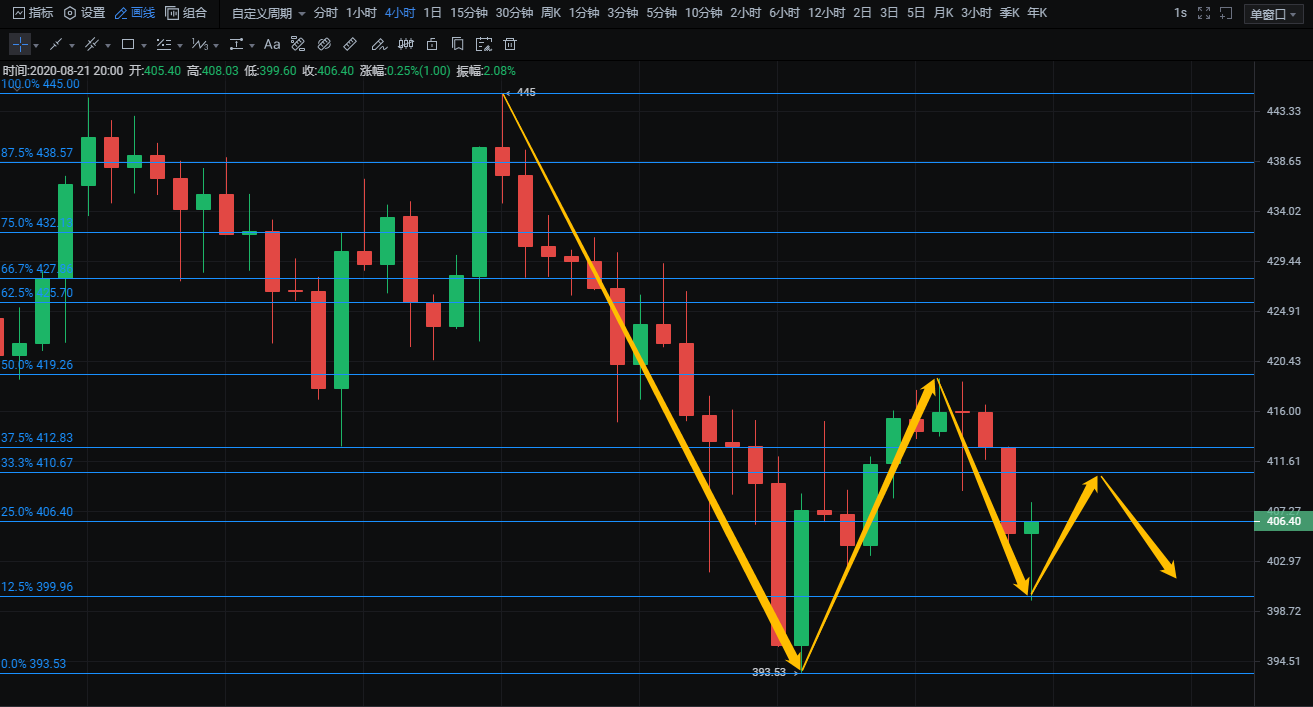Toggle the 画线 drawing toolbar
The height and width of the screenshot is (707, 1313).
point(135,13)
